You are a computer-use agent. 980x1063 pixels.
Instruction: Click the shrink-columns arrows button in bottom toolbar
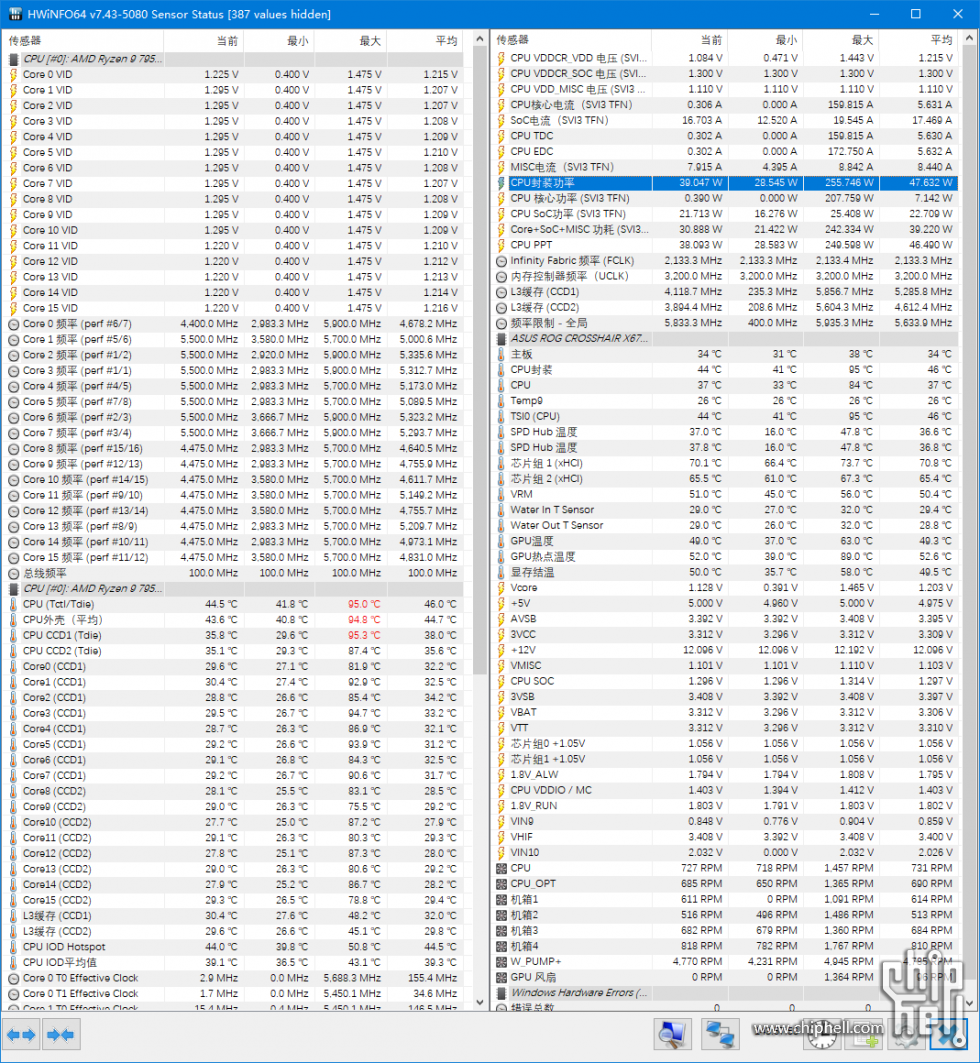tap(62, 1035)
